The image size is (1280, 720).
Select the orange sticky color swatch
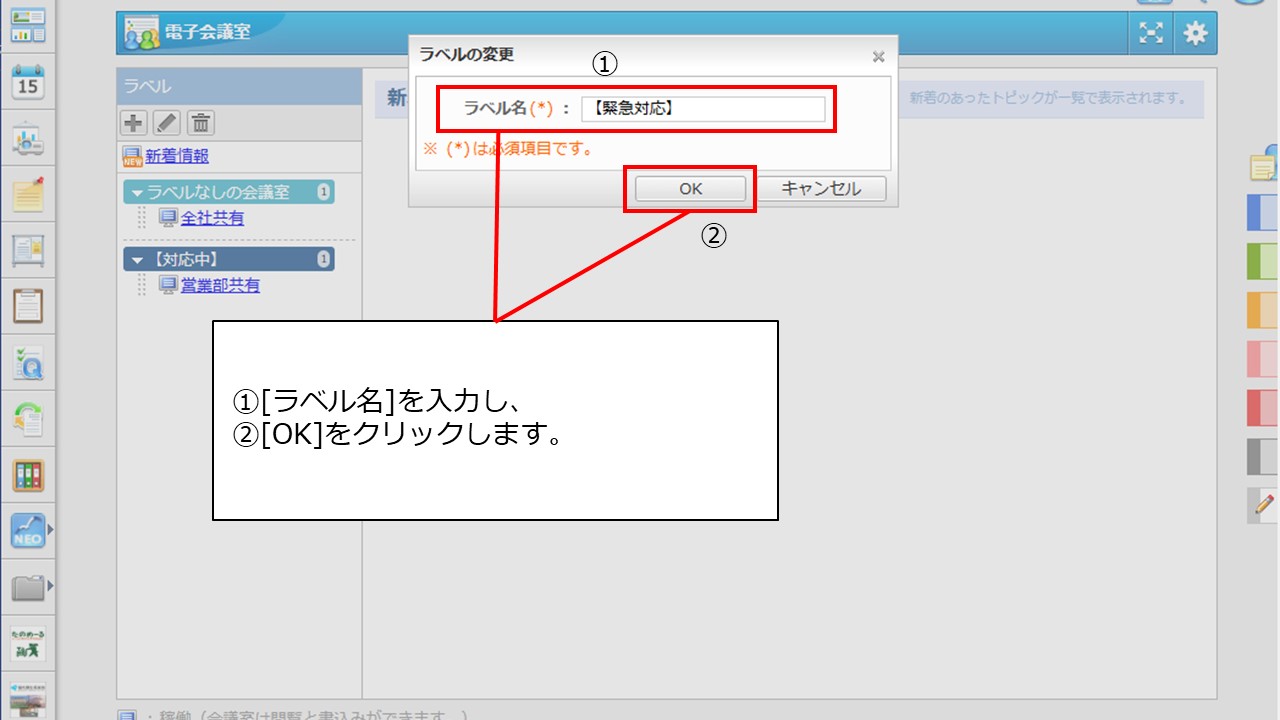[x=1263, y=310]
